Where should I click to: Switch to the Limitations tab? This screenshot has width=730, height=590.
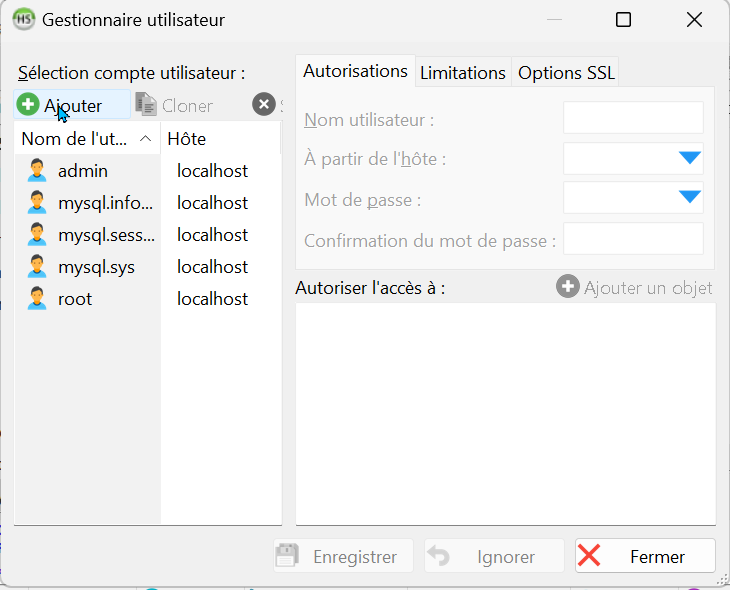[462, 73]
